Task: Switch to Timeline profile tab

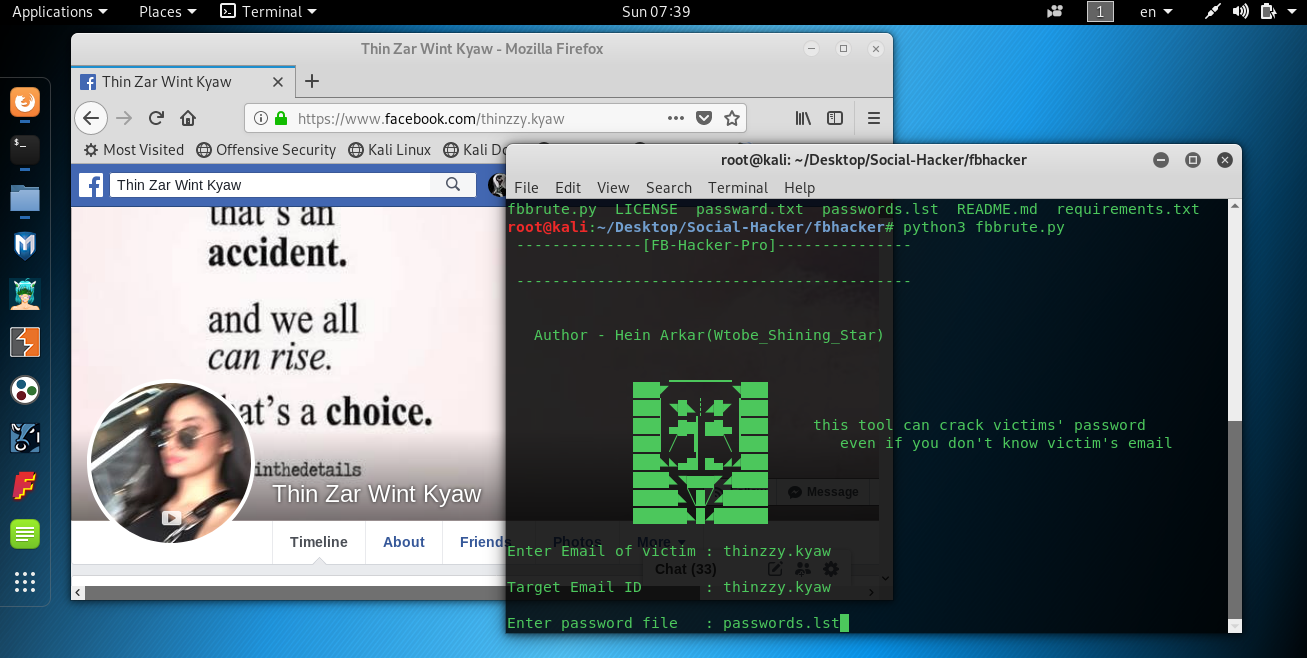Action: [319, 542]
